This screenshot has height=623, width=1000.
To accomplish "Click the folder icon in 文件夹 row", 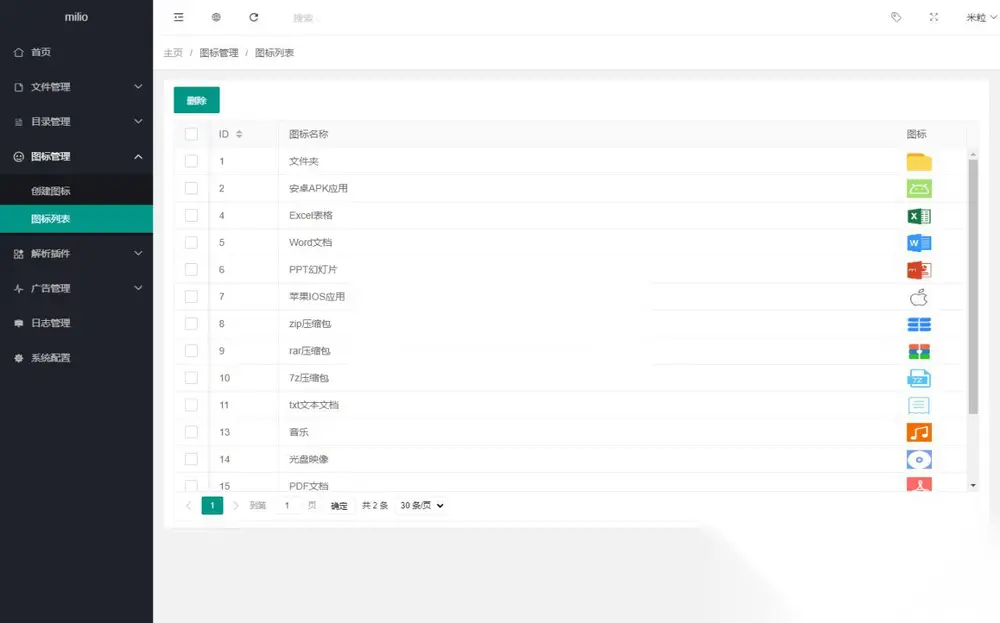I will click(919, 162).
